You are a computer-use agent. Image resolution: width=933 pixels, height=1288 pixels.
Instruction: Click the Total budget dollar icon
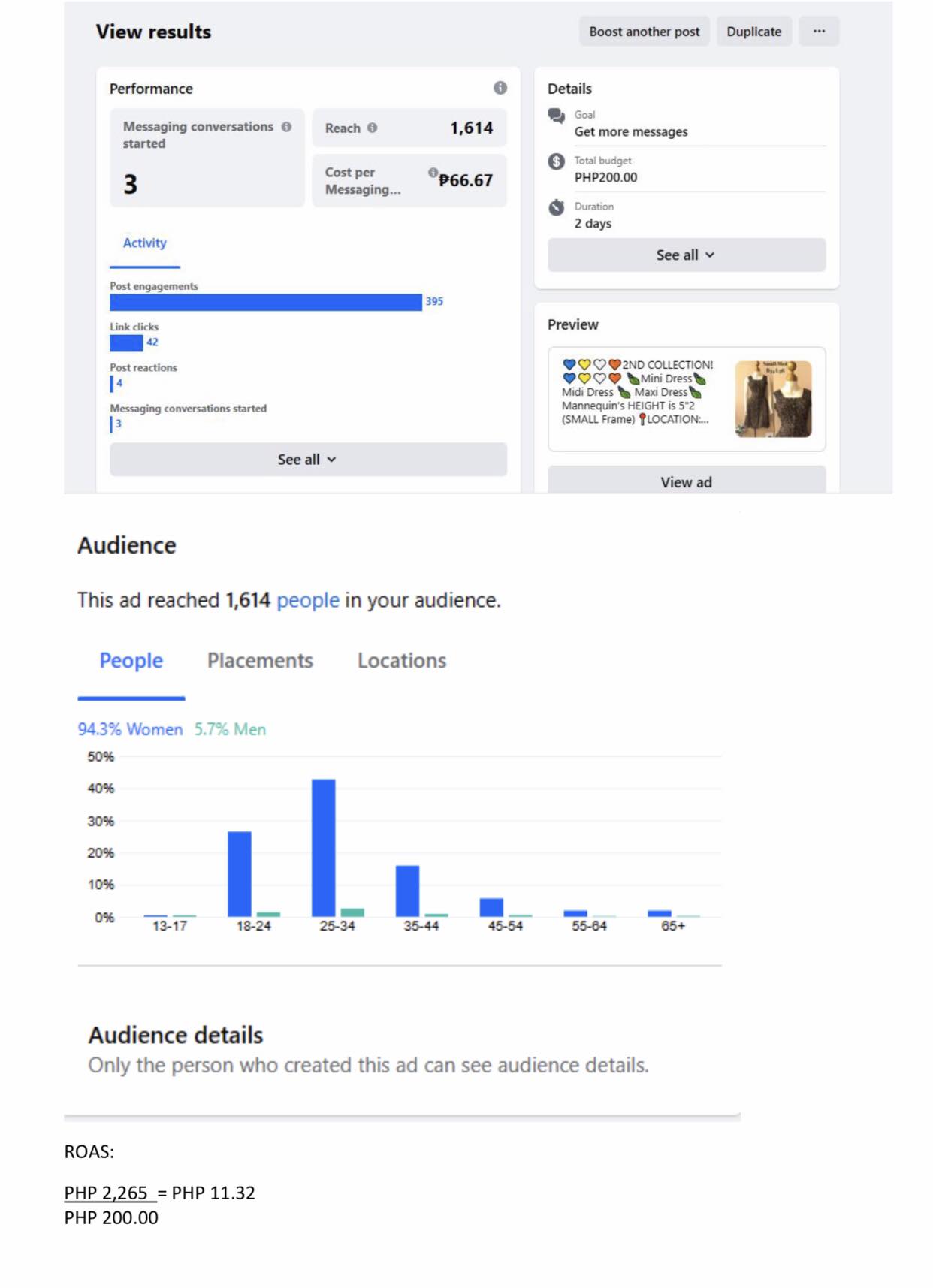click(x=556, y=161)
